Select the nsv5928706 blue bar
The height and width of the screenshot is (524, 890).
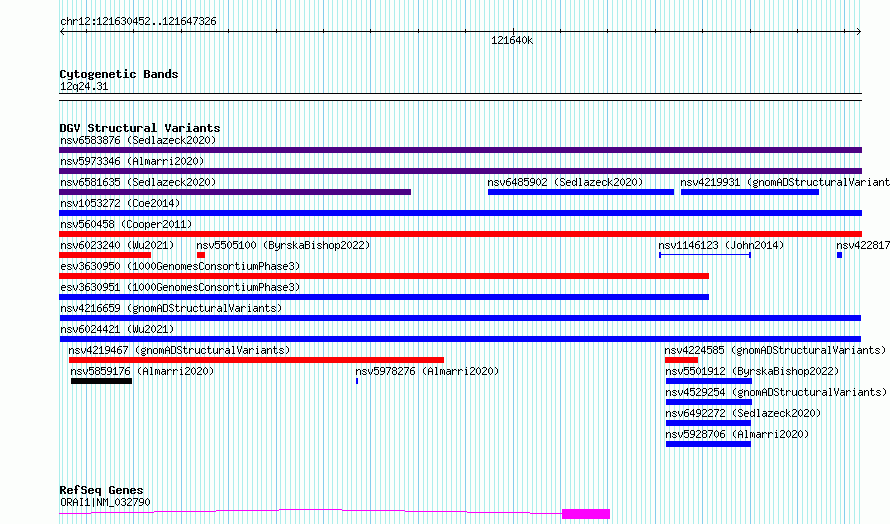pyautogui.click(x=708, y=444)
